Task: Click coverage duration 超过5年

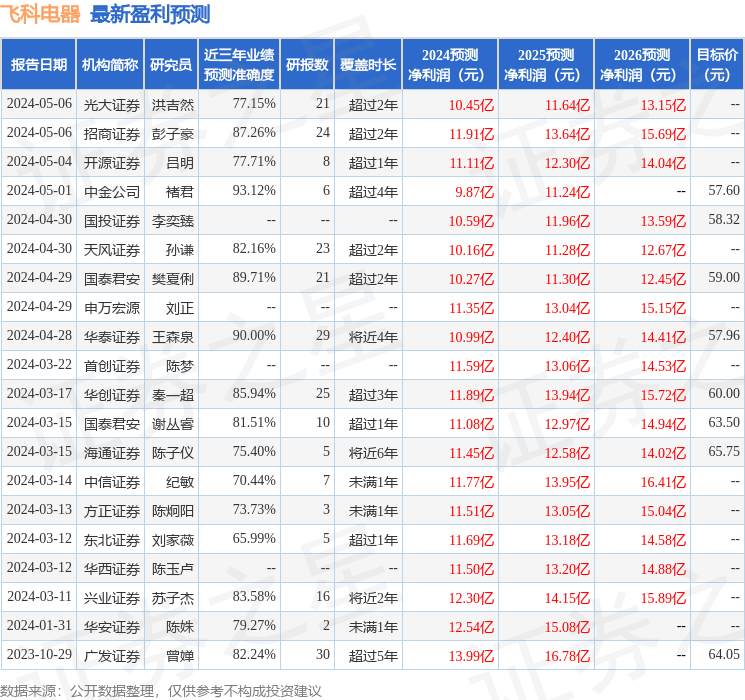Action: (x=373, y=656)
